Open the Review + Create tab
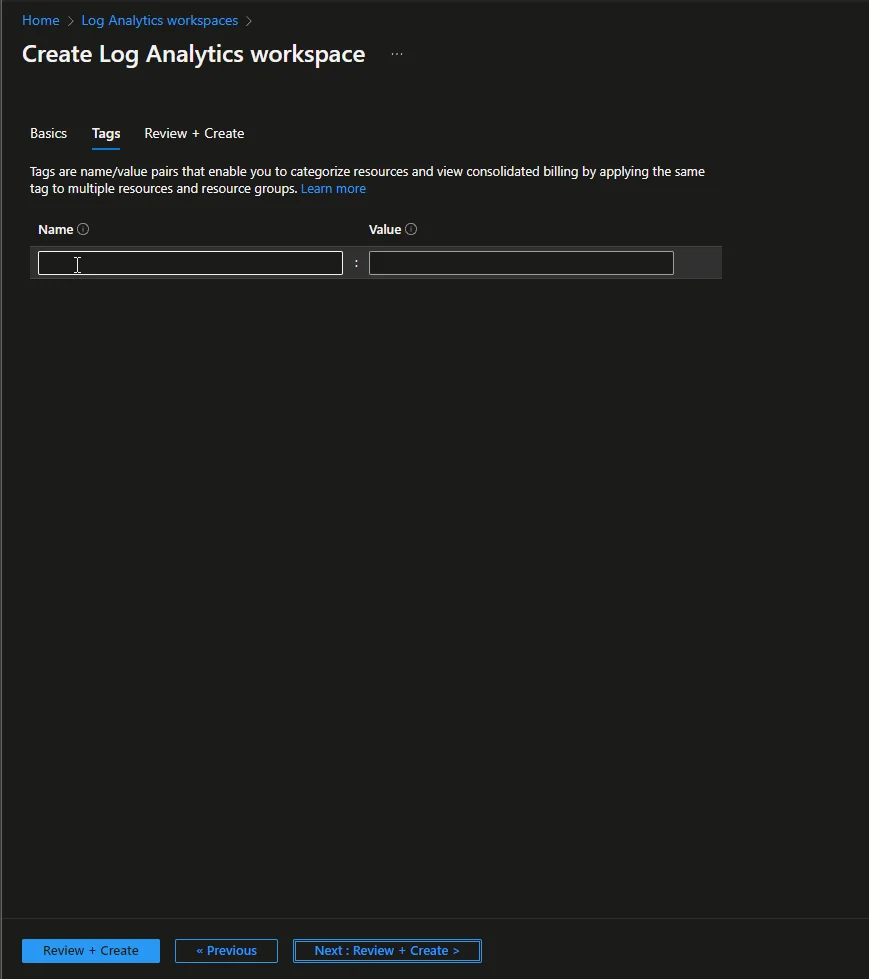The width and height of the screenshot is (869, 979). coord(194,134)
